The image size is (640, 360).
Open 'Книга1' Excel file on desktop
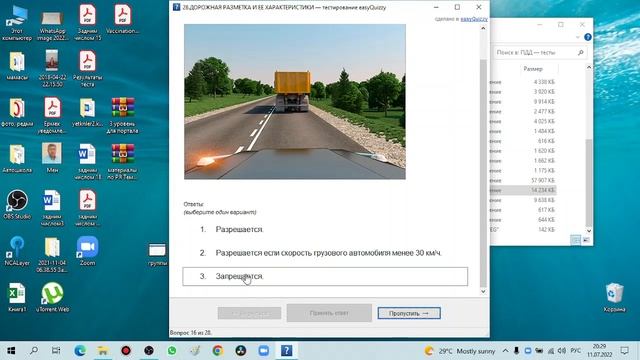pos(17,298)
